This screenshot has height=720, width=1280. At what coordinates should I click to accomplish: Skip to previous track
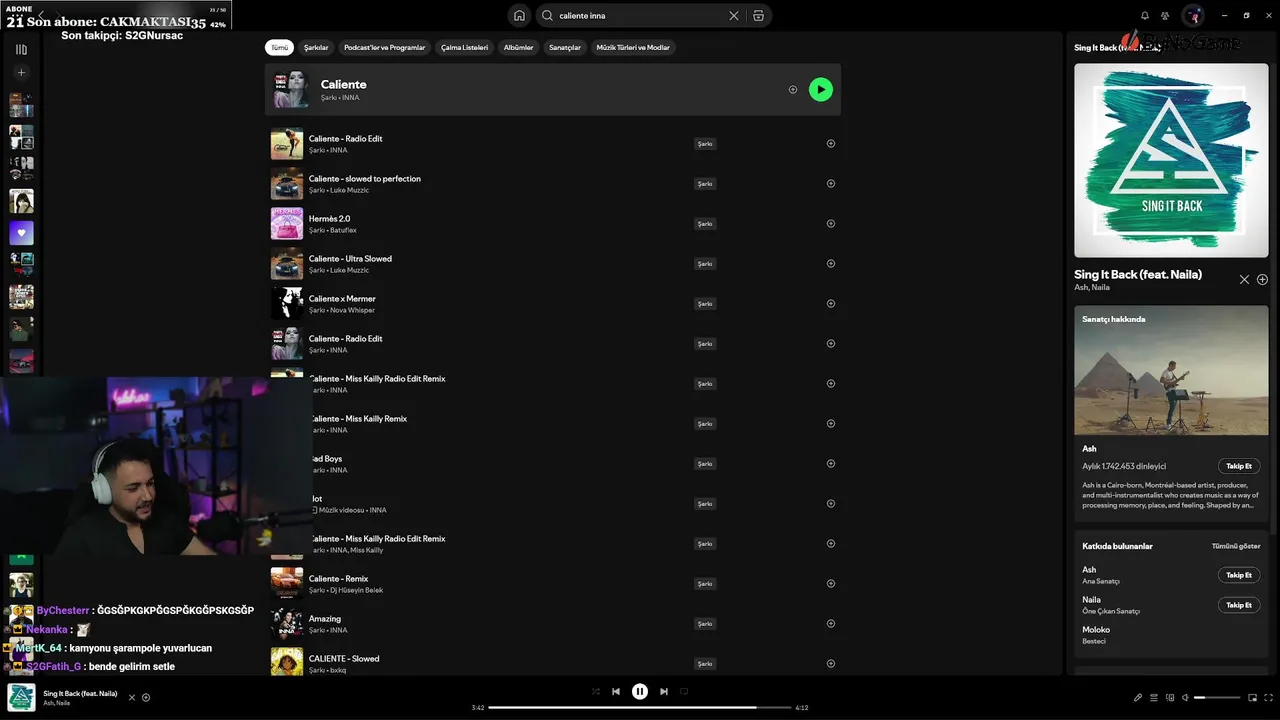[616, 691]
